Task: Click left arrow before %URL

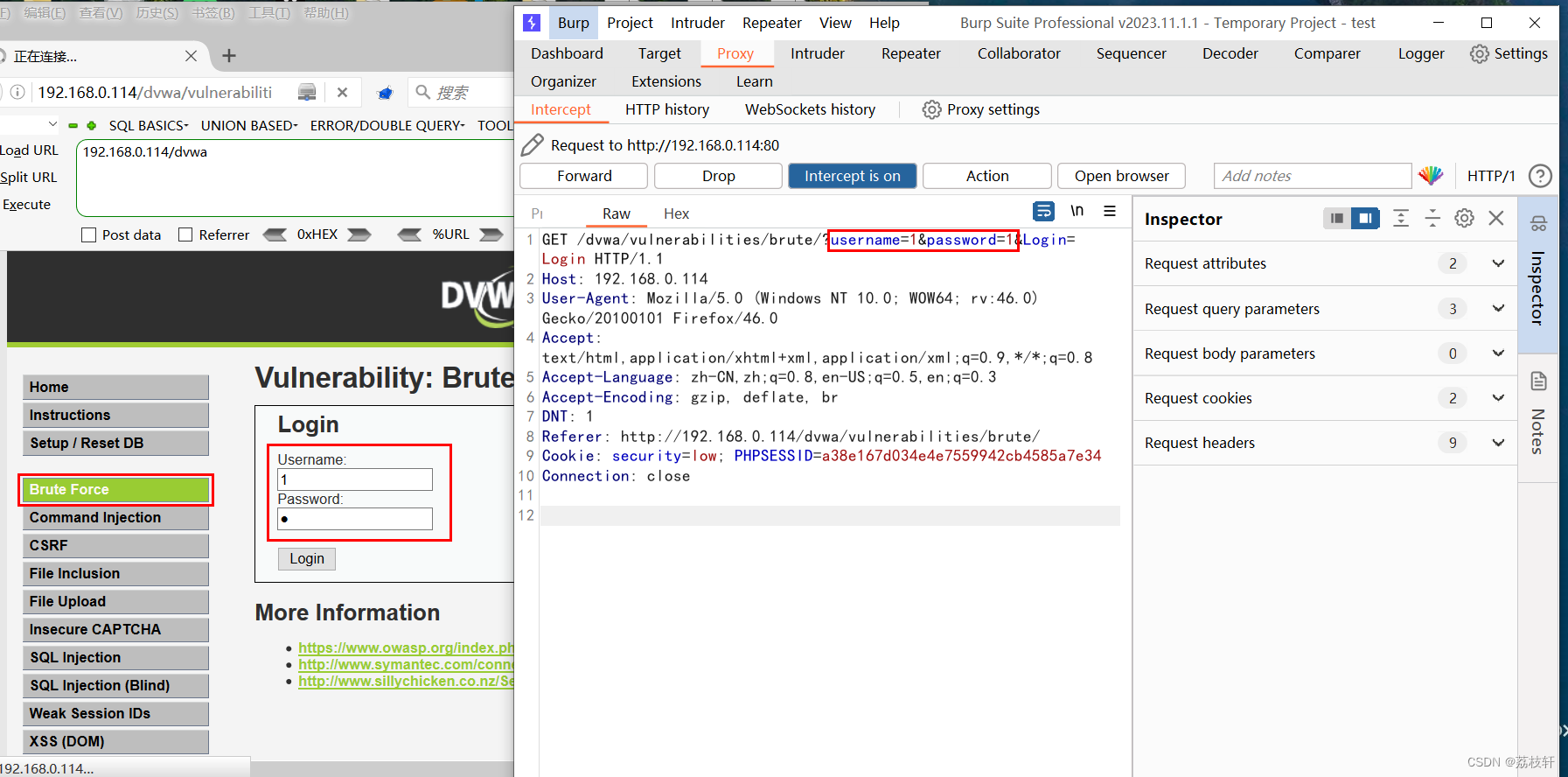Action: (409, 234)
